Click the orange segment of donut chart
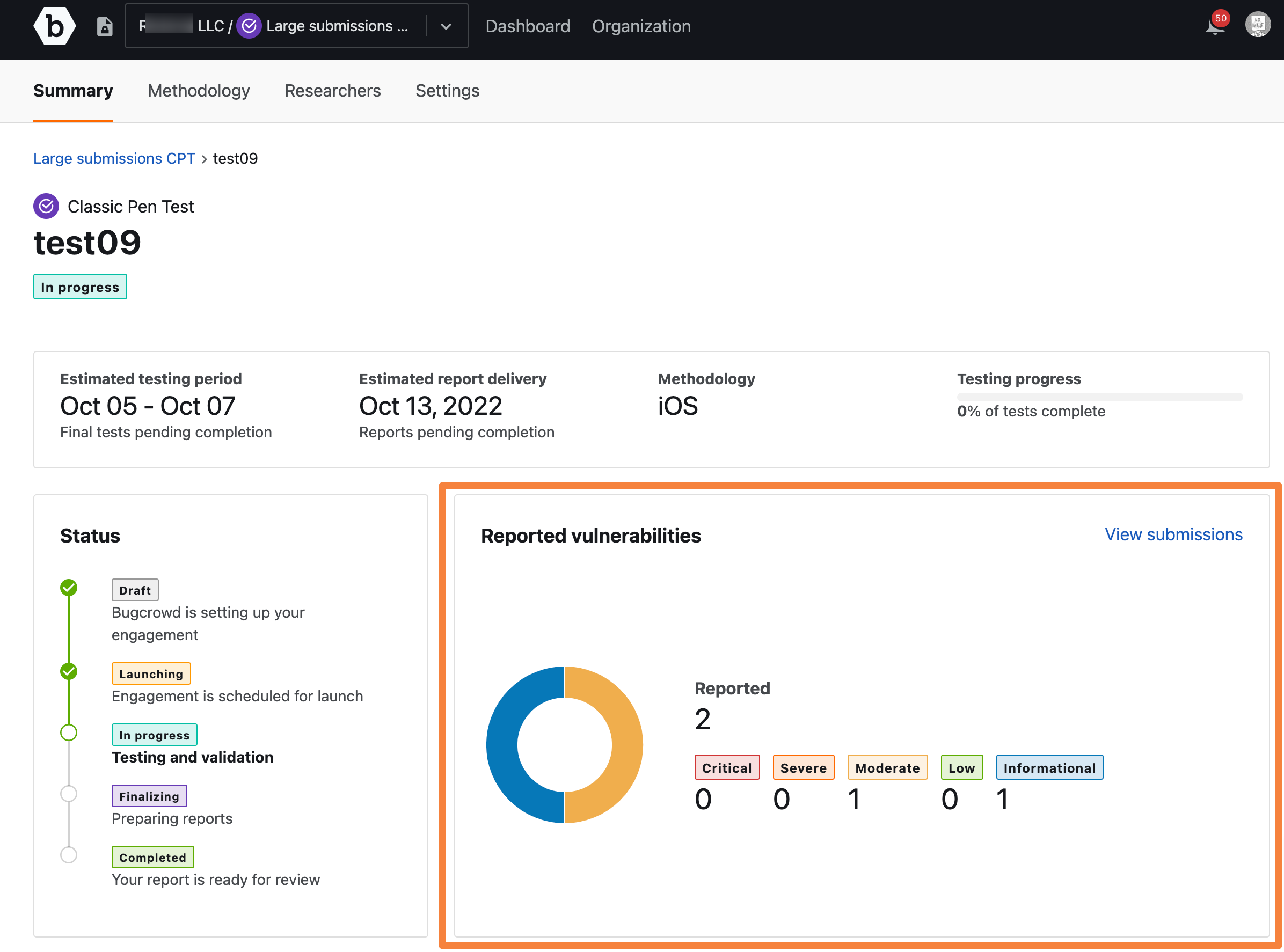1284x952 pixels. (x=627, y=745)
